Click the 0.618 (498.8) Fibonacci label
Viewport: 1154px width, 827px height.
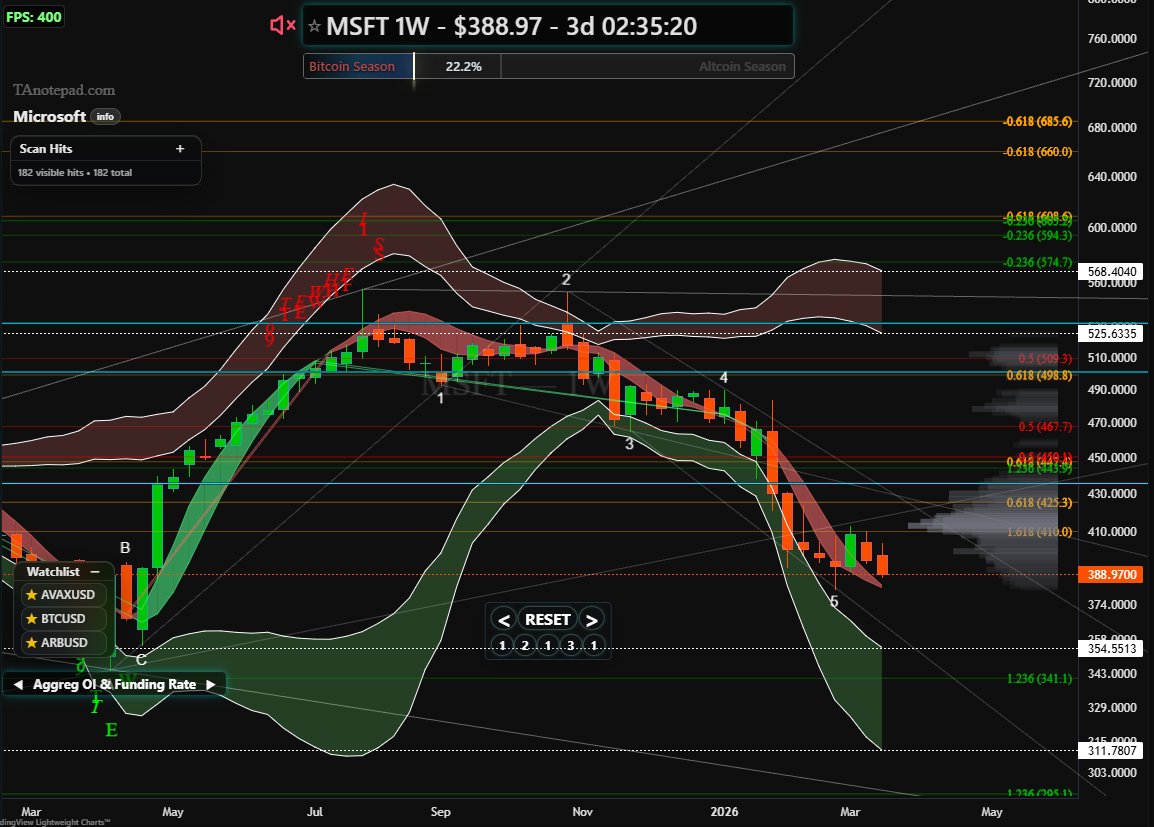coord(1039,375)
